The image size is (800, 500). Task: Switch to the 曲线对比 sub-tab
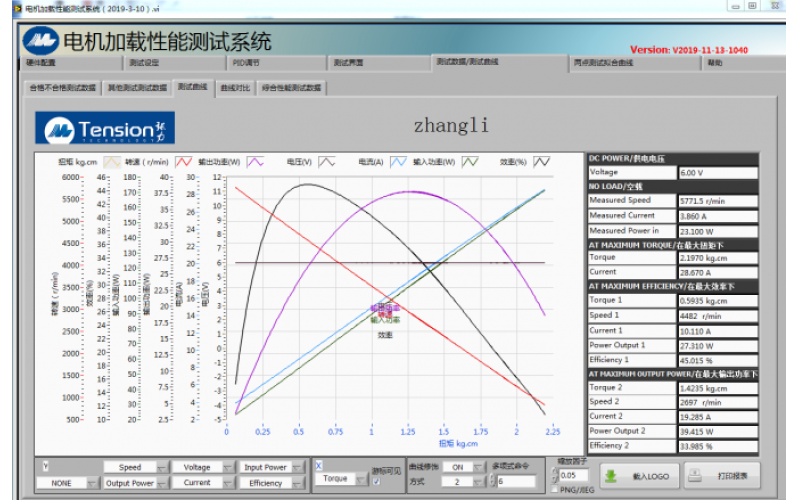click(x=235, y=88)
